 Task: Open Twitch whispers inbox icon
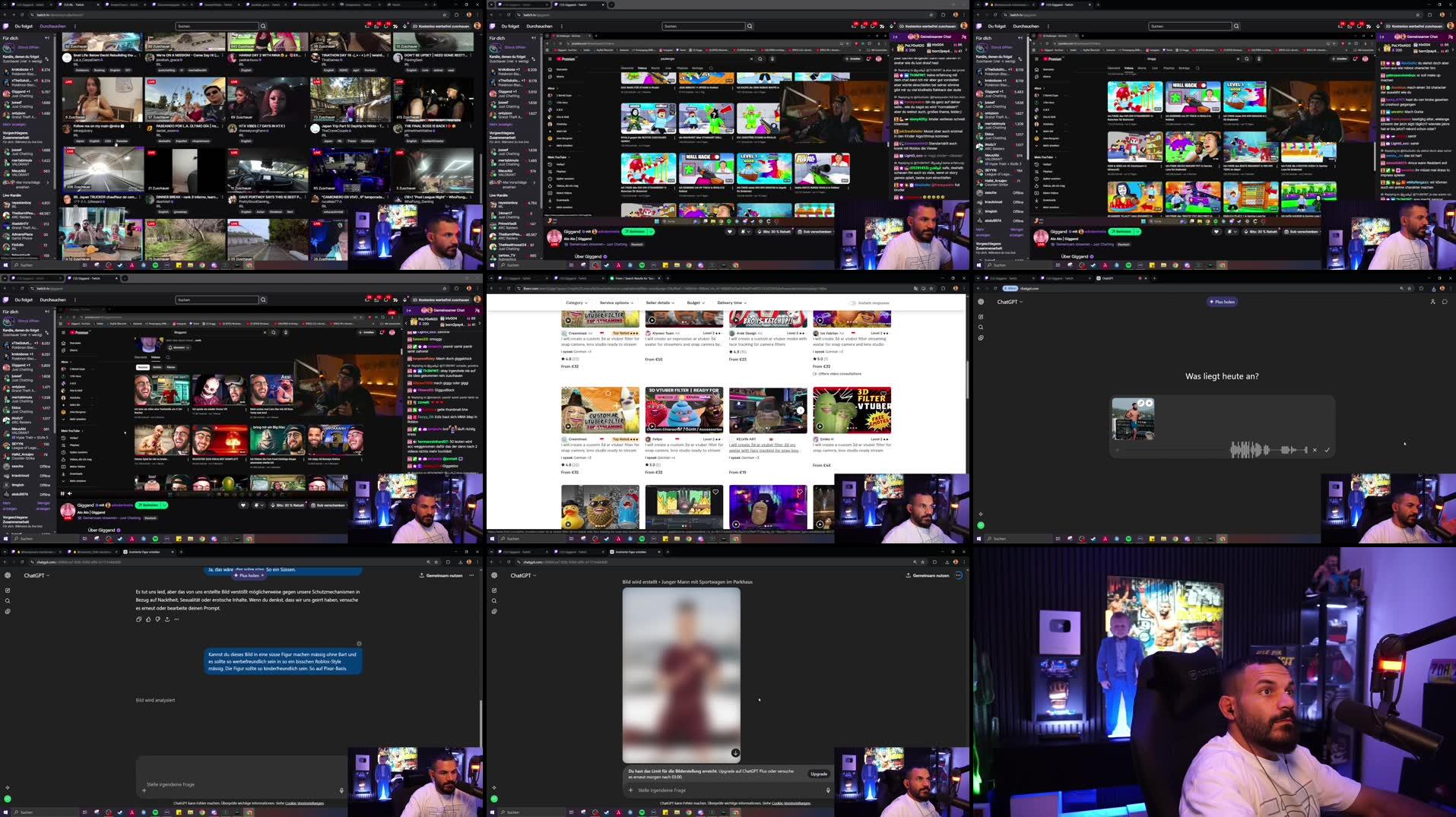point(368,26)
